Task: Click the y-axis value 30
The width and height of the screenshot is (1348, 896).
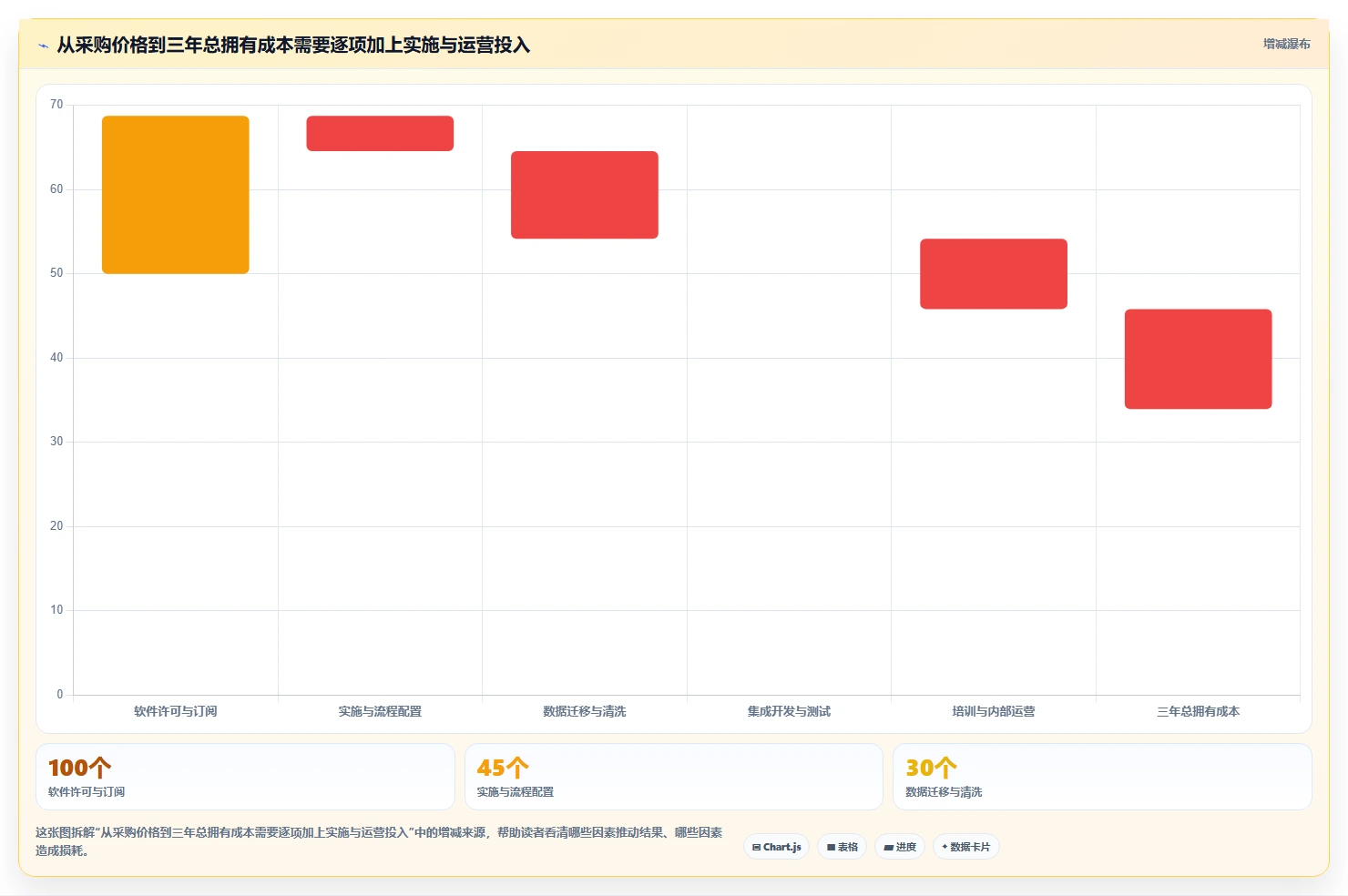Action: click(56, 442)
